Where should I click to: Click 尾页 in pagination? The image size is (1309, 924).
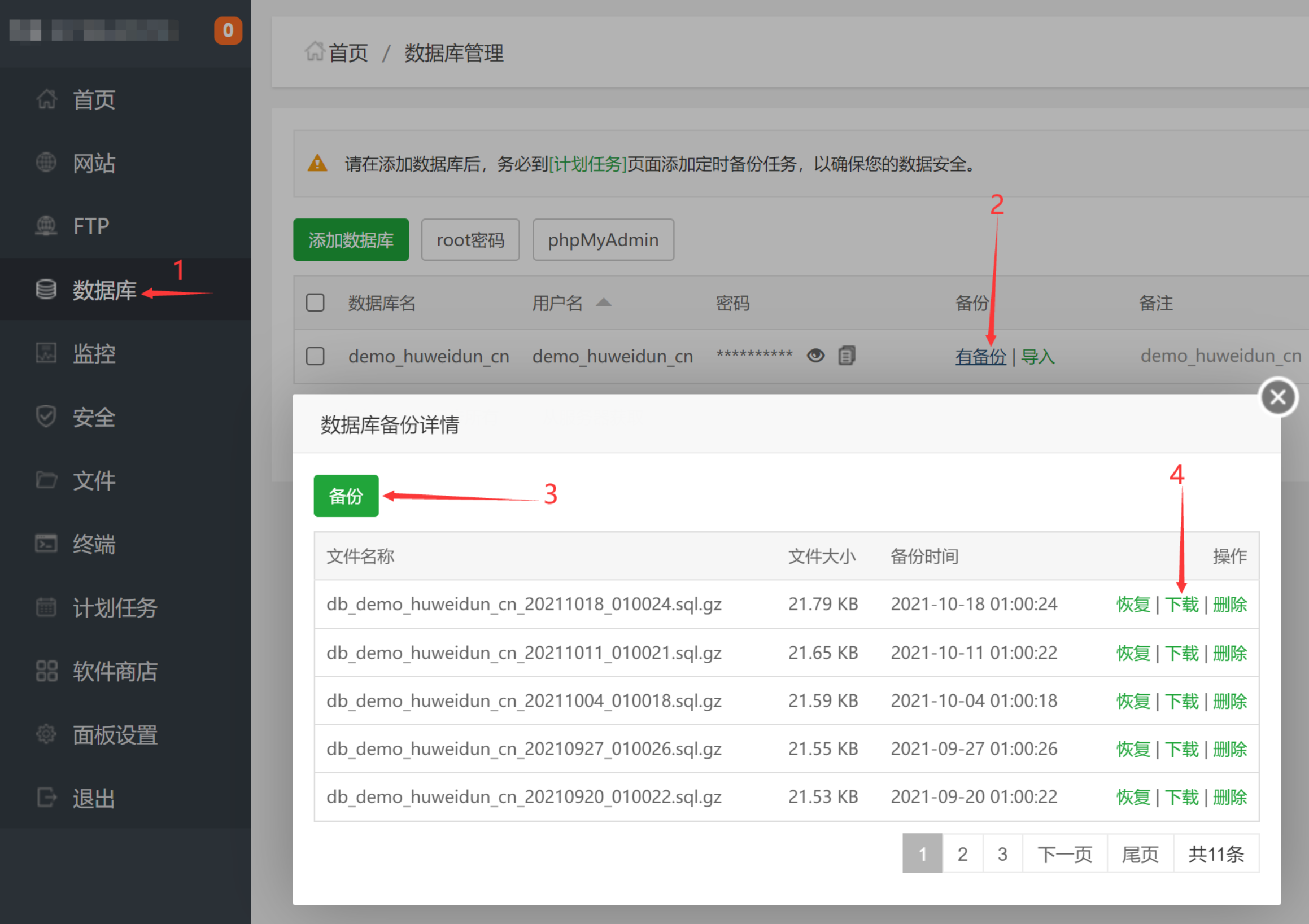1140,853
